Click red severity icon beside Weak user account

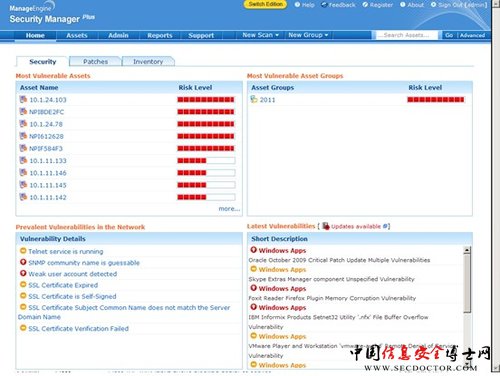[23, 273]
